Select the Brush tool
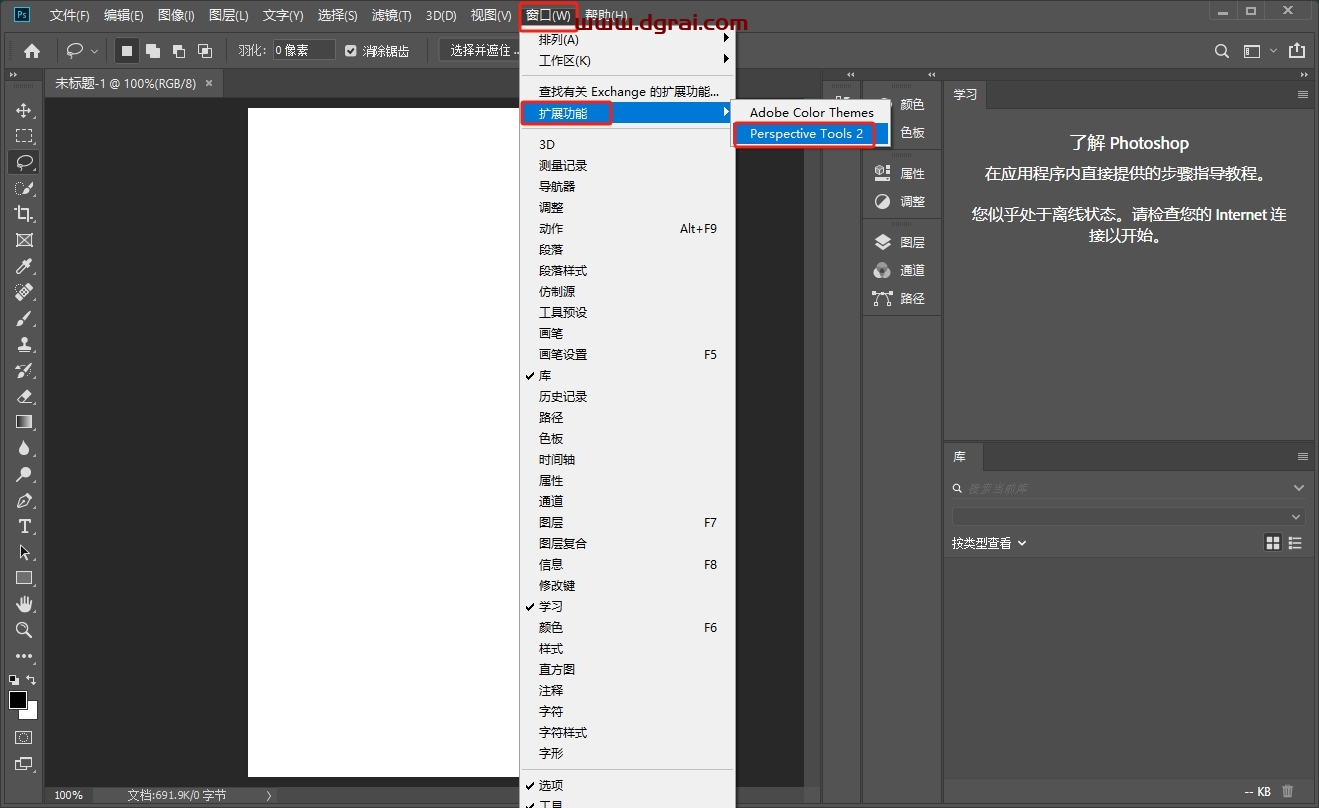 pos(24,318)
